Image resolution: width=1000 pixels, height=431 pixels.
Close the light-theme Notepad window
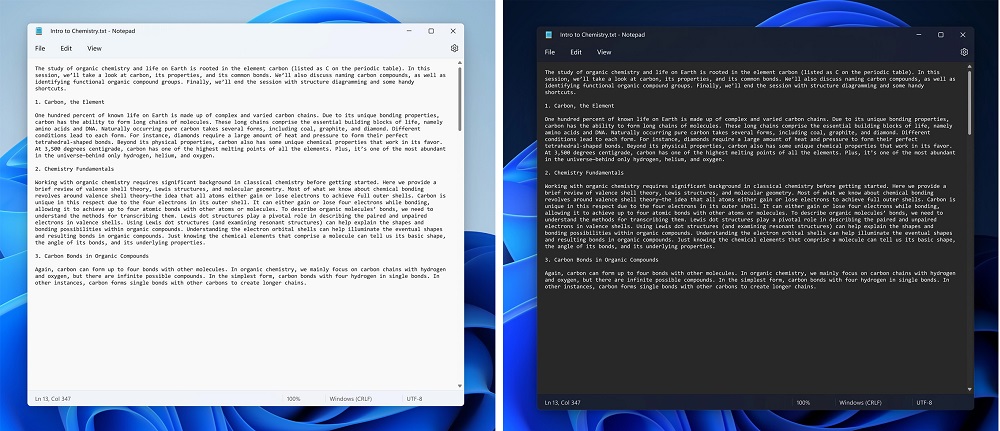tap(454, 31)
